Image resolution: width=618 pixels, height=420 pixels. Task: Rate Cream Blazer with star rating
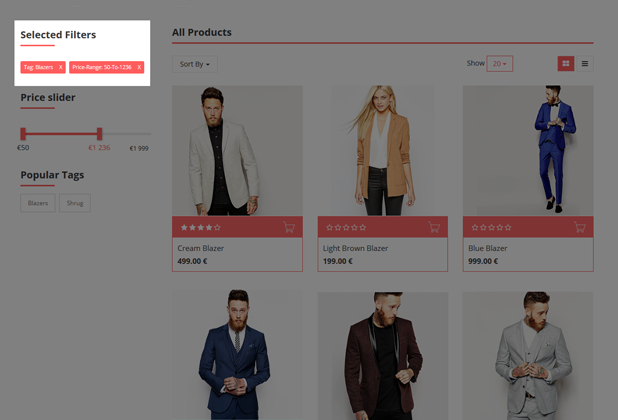[x=201, y=227]
